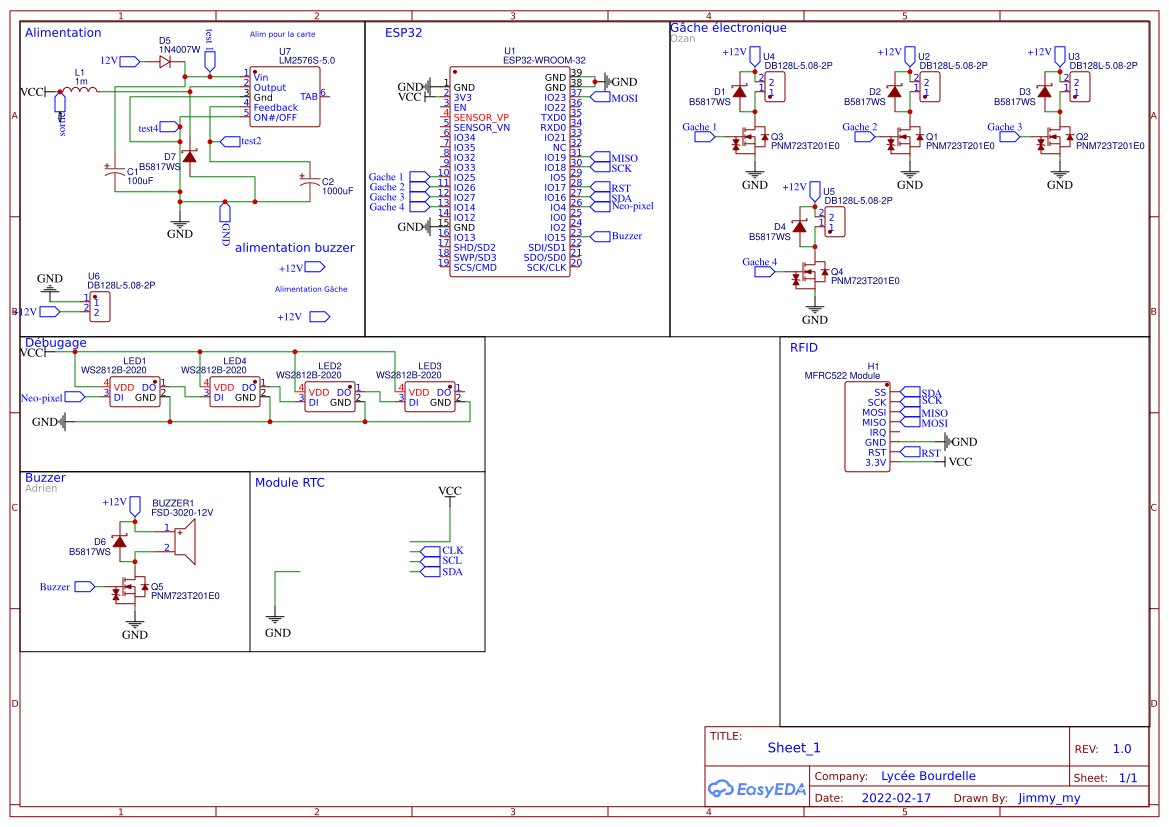Viewport: 1169px width, 827px height.
Task: Click the REV value 1.0
Action: pos(1122,749)
